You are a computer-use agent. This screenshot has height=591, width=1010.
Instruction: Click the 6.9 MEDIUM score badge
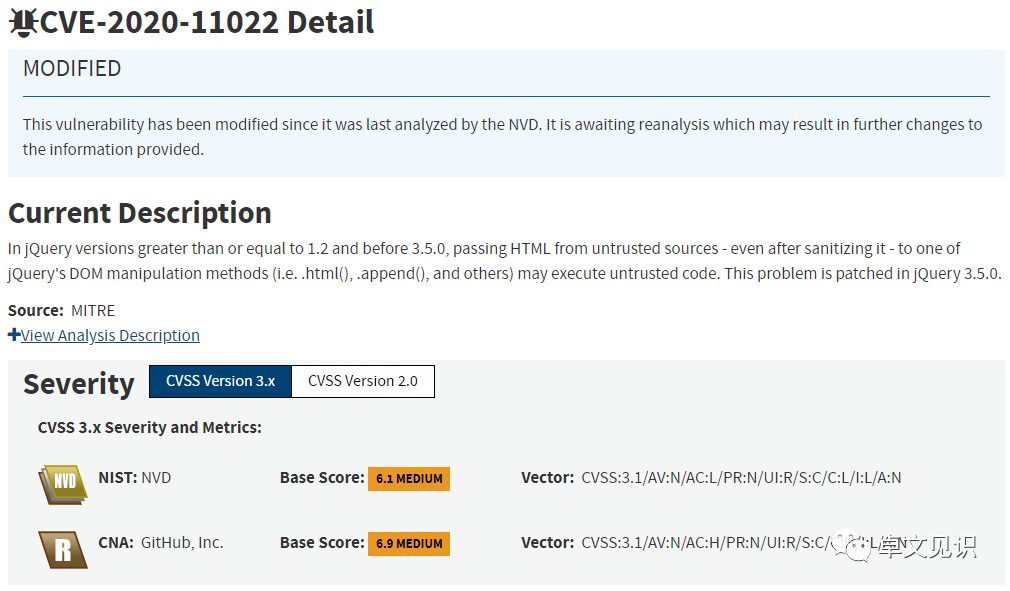[x=409, y=543]
